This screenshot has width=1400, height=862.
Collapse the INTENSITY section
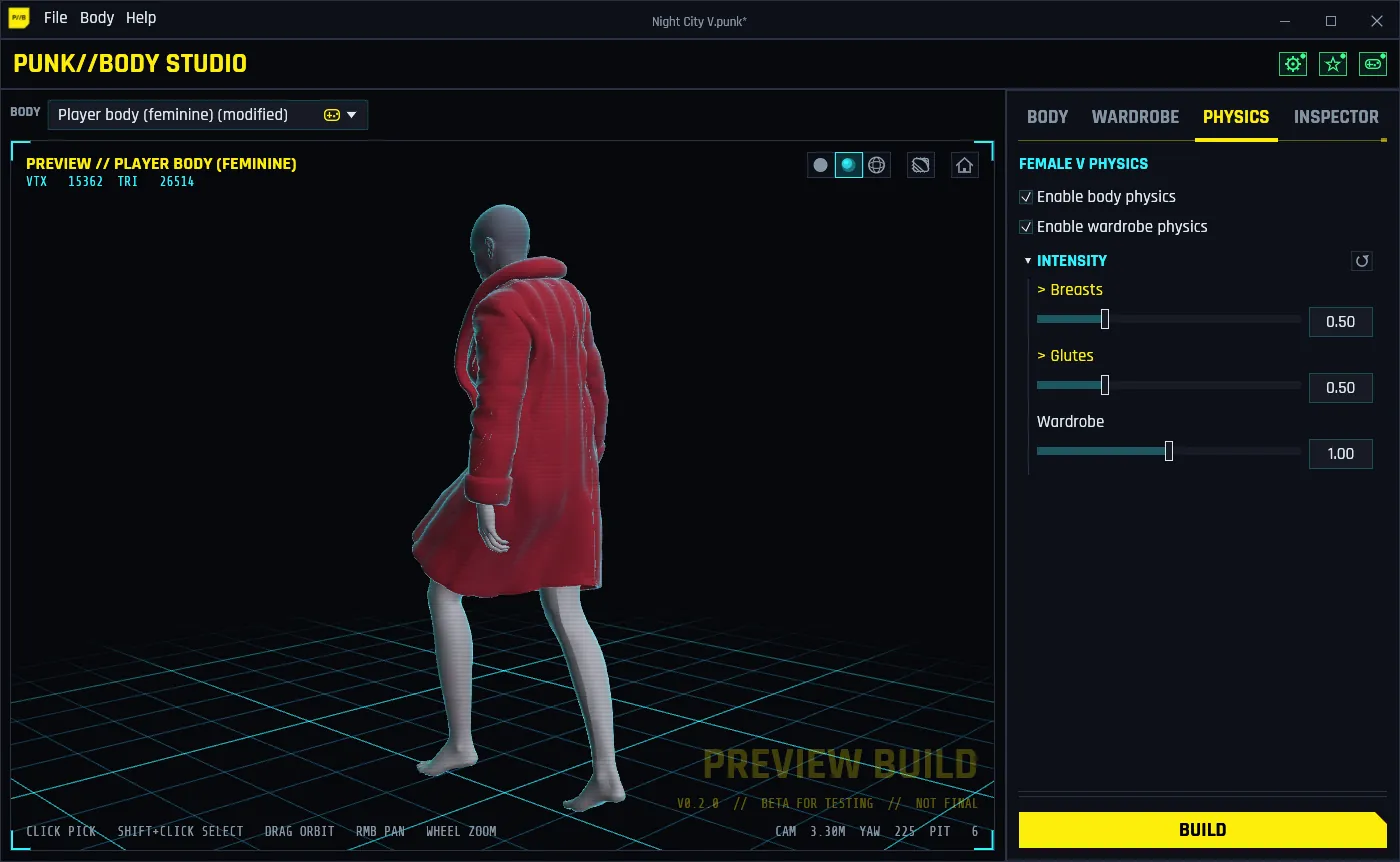pos(1028,261)
